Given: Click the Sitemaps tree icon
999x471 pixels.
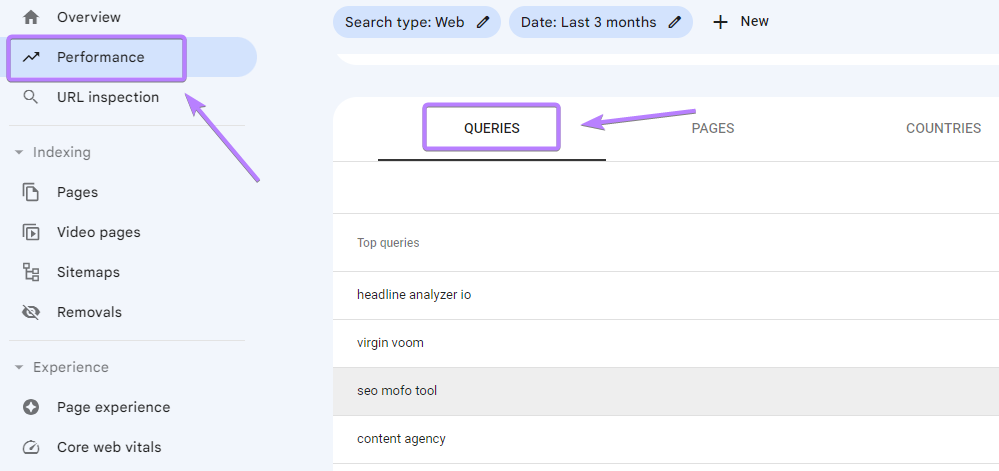Looking at the screenshot, I should click(x=31, y=272).
